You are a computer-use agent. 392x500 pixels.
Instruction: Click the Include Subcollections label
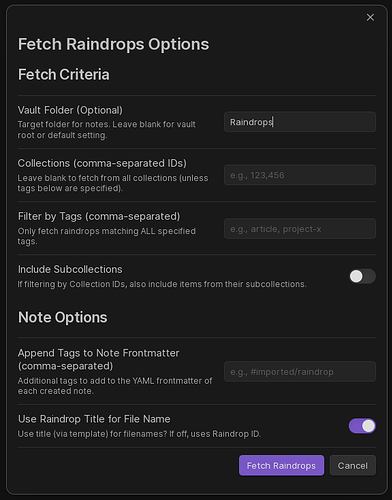click(70, 269)
